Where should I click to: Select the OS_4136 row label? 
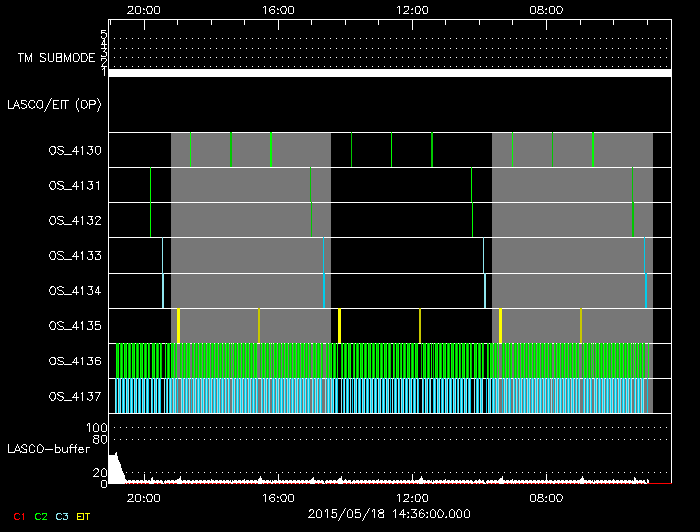74,361
